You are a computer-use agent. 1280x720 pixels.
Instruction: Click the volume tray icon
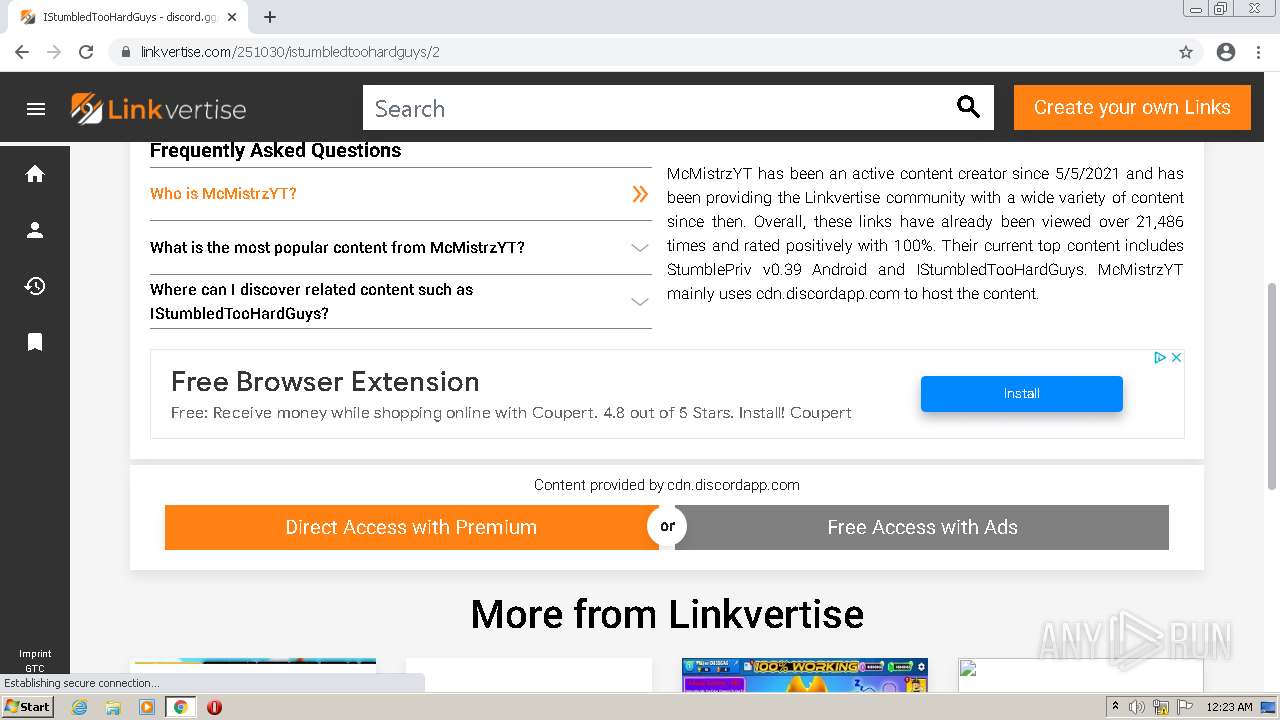[x=1137, y=707]
